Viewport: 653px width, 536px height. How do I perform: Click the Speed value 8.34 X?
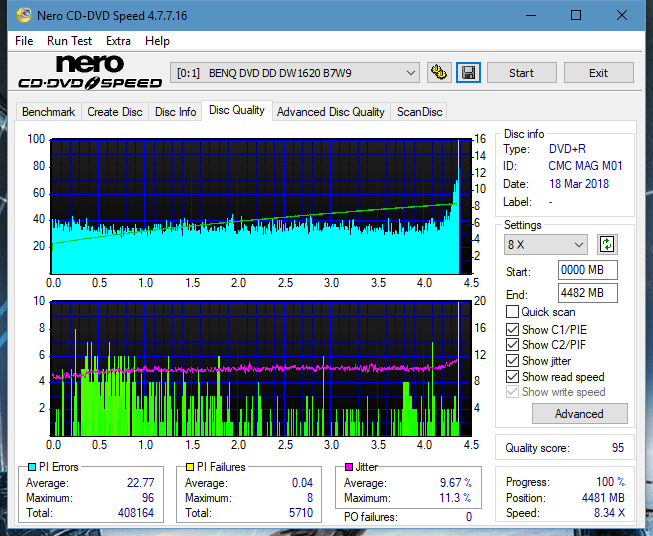(609, 513)
